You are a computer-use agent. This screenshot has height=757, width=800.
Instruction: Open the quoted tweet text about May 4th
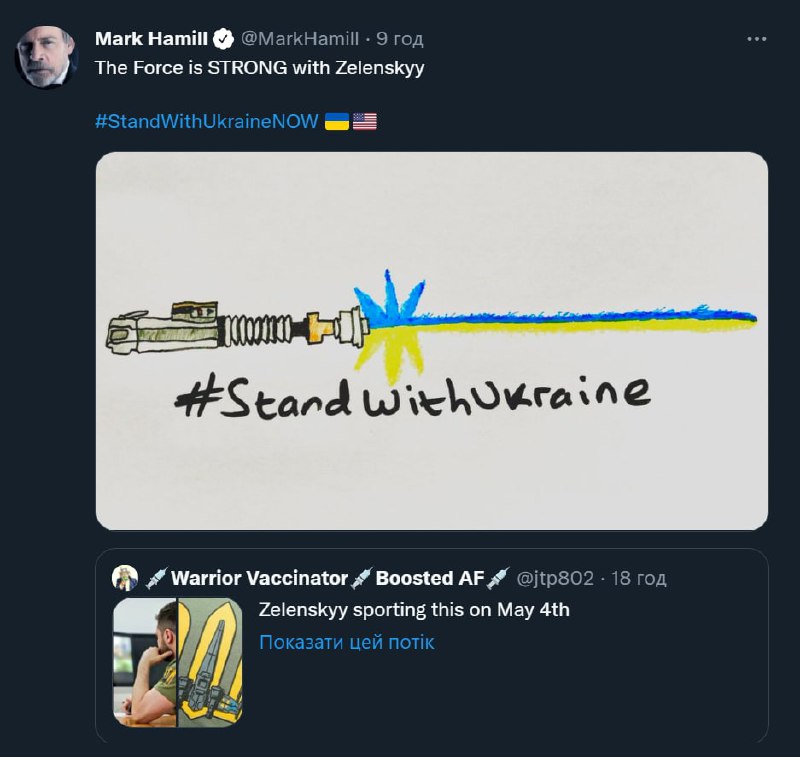414,610
